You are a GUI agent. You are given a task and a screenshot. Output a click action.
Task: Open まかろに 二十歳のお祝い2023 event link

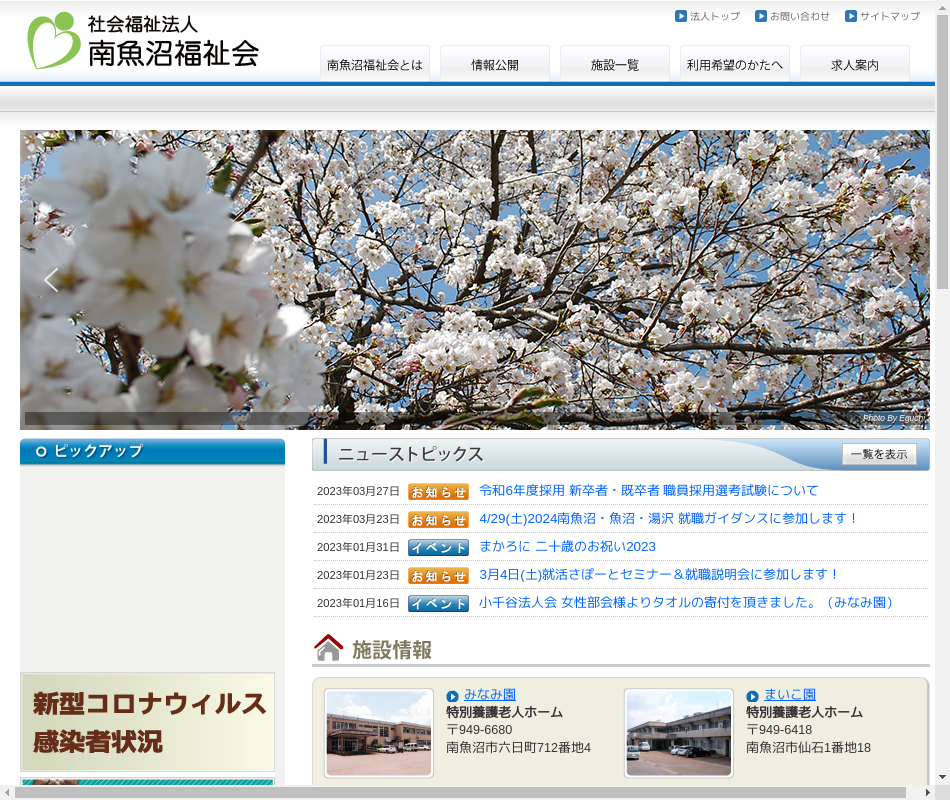pyautogui.click(x=567, y=547)
